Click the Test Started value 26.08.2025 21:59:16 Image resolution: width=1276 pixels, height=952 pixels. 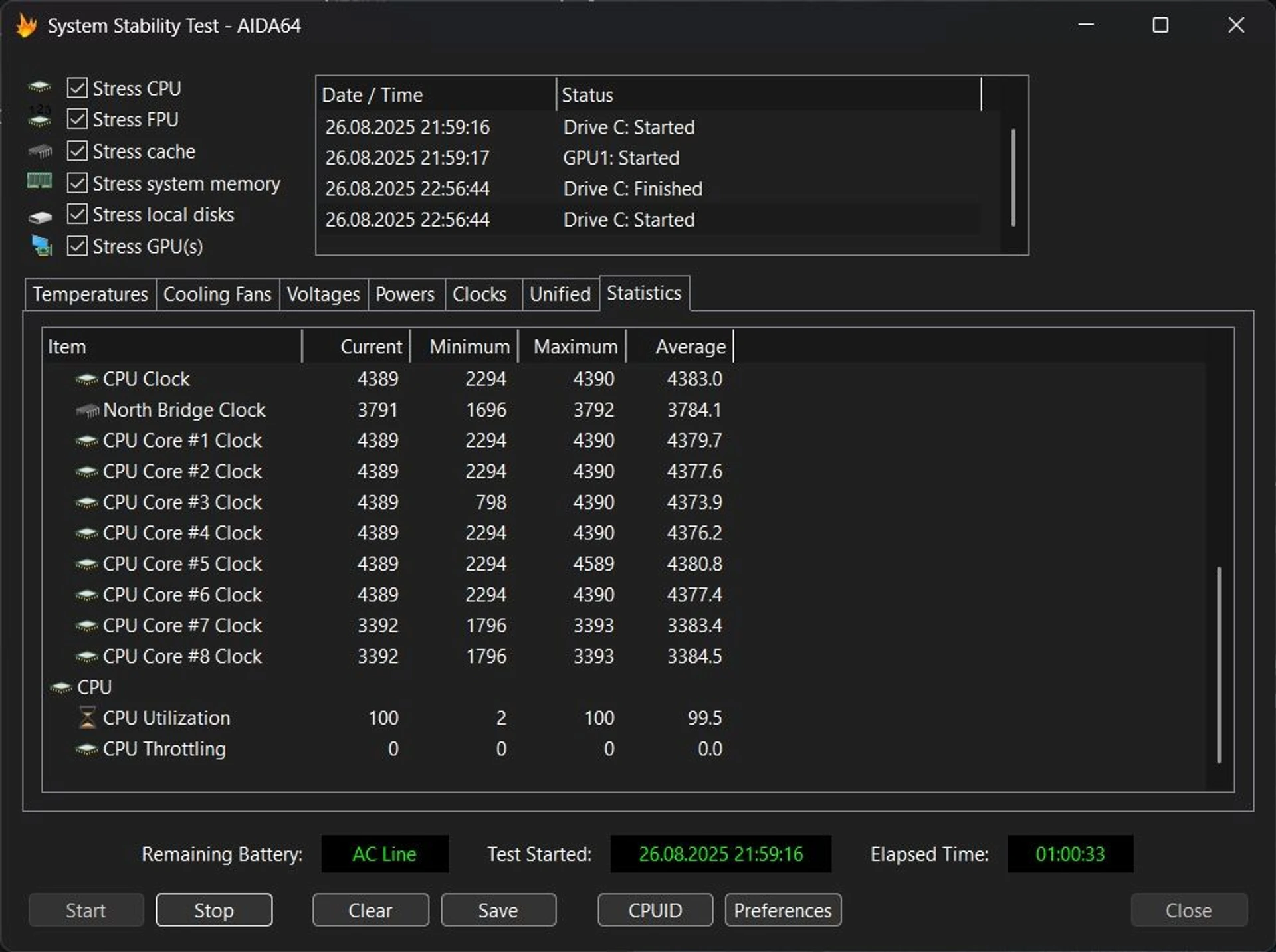[720, 854]
